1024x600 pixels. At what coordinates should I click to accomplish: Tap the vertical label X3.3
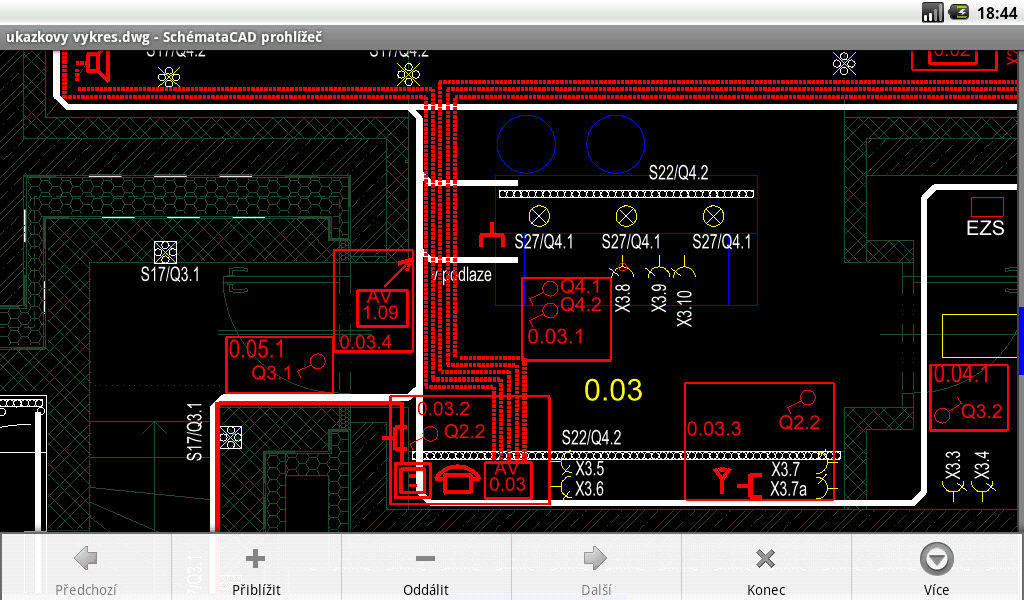click(952, 466)
